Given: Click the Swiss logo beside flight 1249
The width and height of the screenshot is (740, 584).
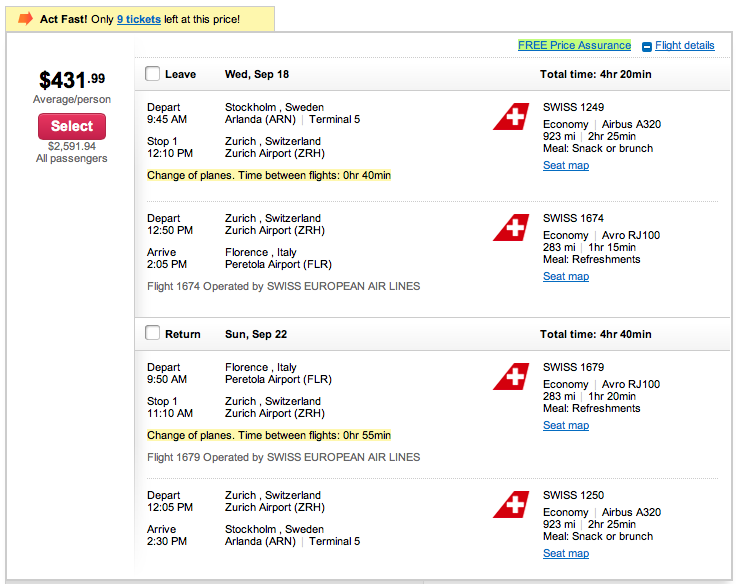Looking at the screenshot, I should pos(511,117).
